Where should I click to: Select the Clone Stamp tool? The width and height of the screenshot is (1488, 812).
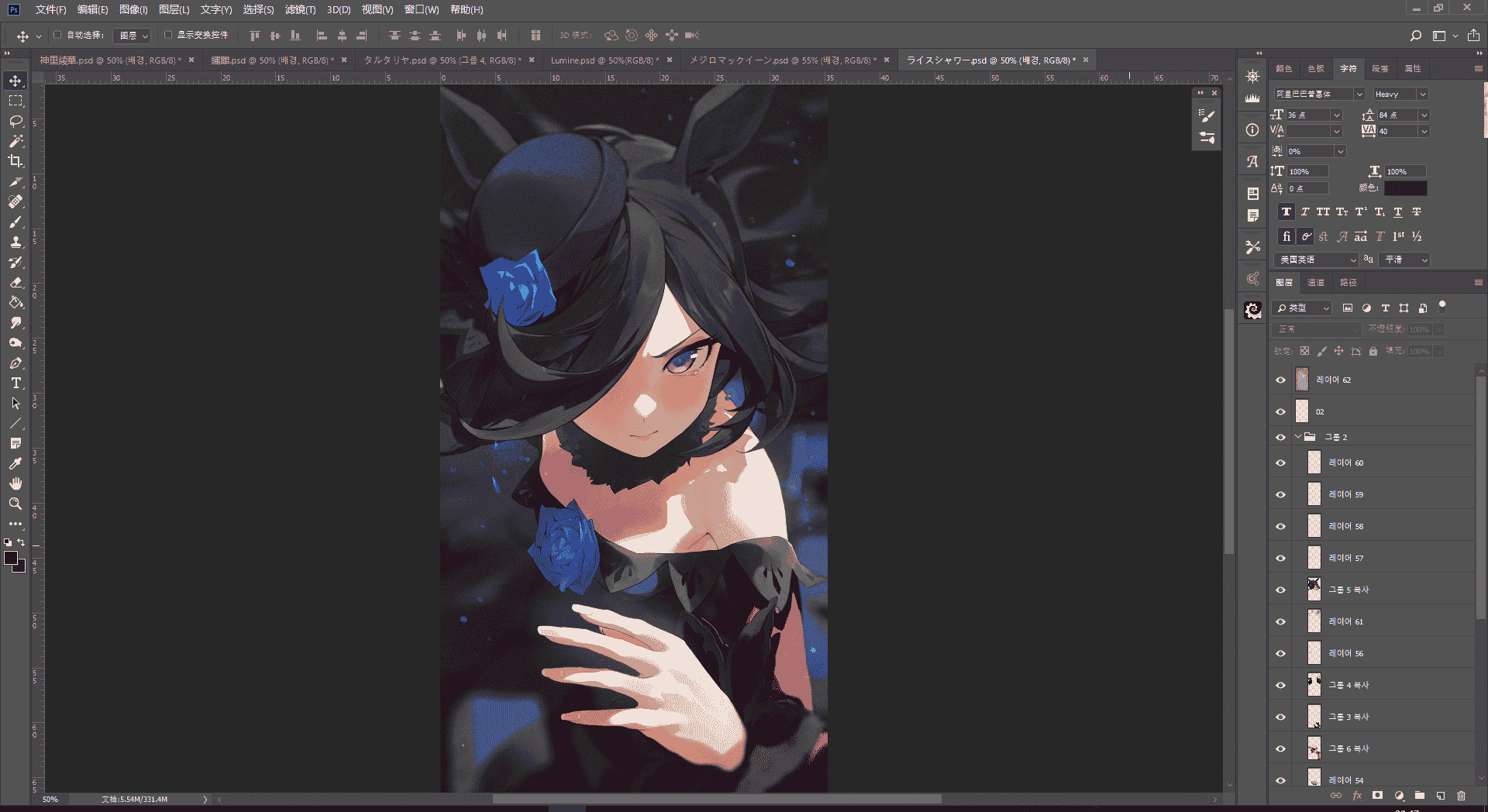pos(15,242)
